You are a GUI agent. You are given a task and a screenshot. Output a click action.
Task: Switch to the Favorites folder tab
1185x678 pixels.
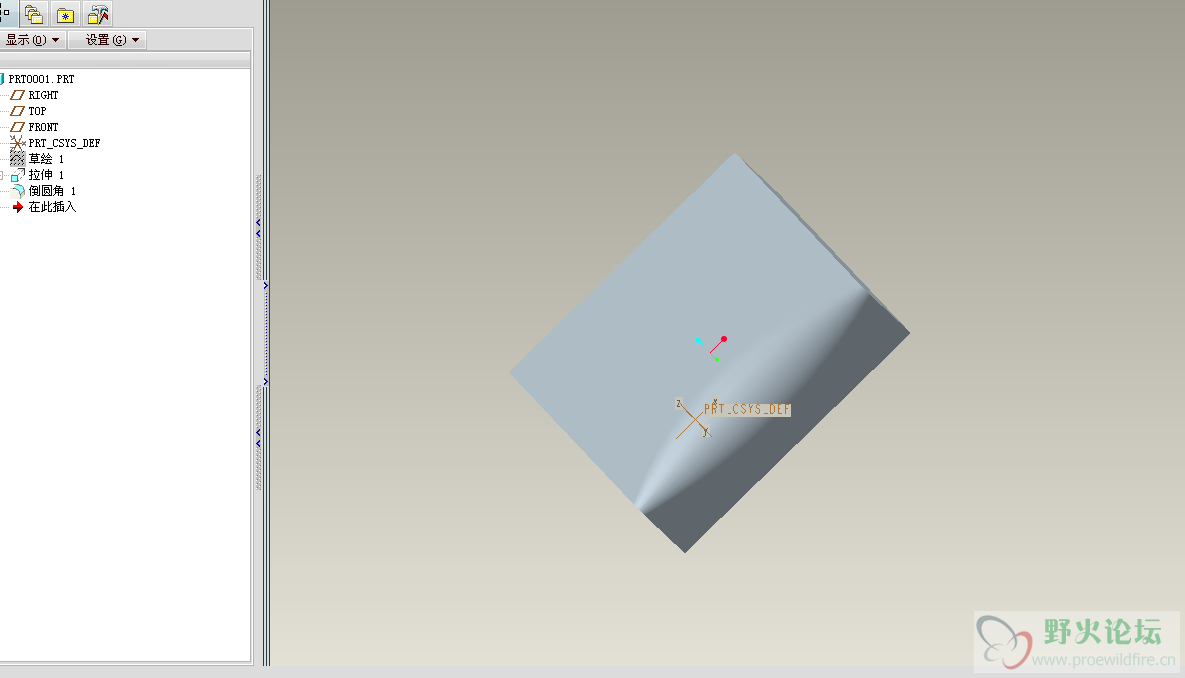(x=66, y=14)
